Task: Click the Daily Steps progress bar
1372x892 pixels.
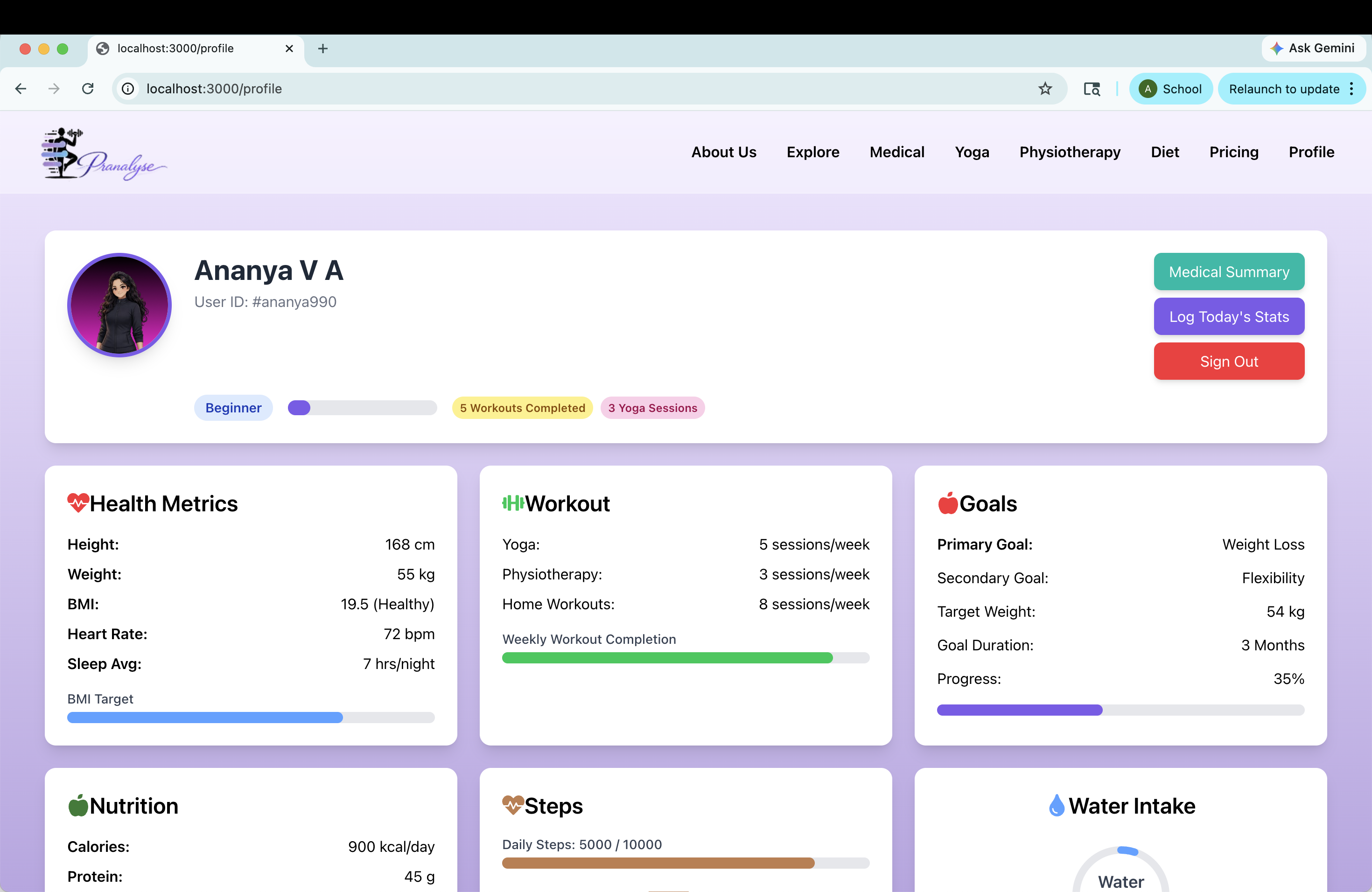Action: 686,863
